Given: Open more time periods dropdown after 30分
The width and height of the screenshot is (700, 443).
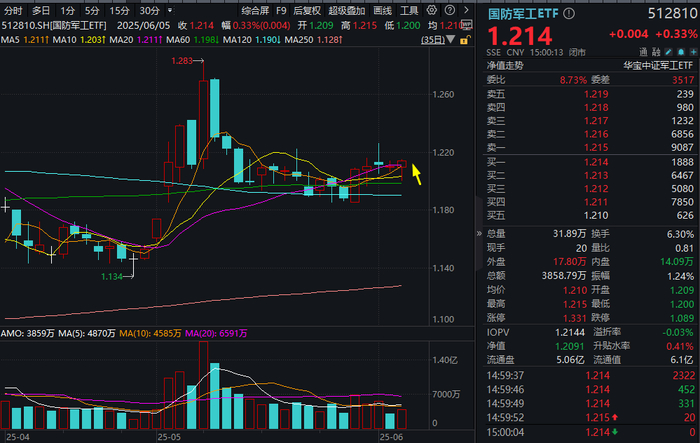Looking at the screenshot, I should pyautogui.click(x=170, y=10).
